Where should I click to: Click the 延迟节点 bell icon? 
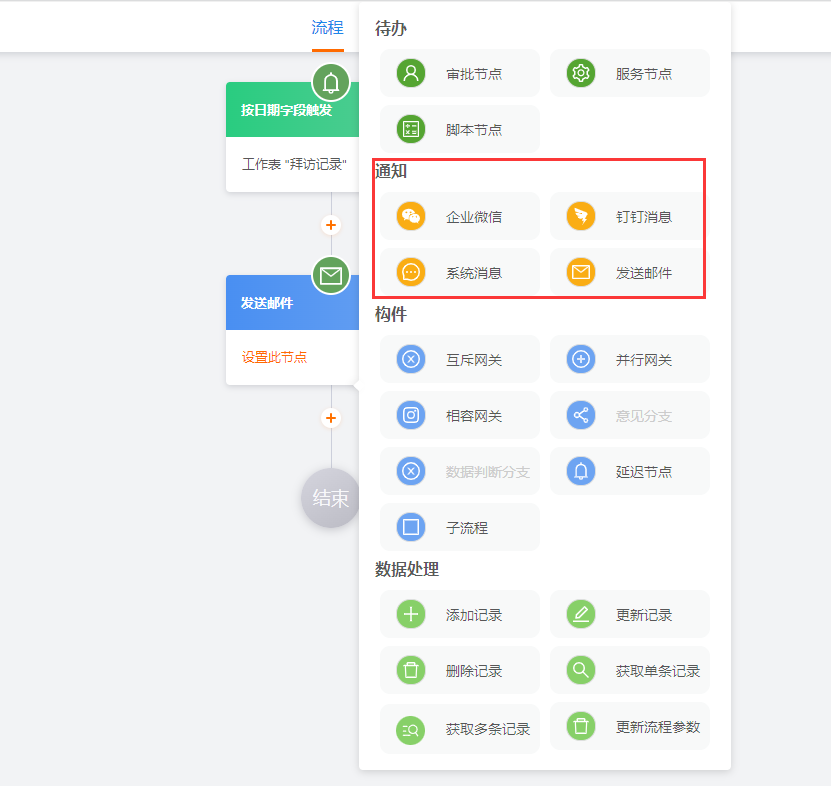581,471
